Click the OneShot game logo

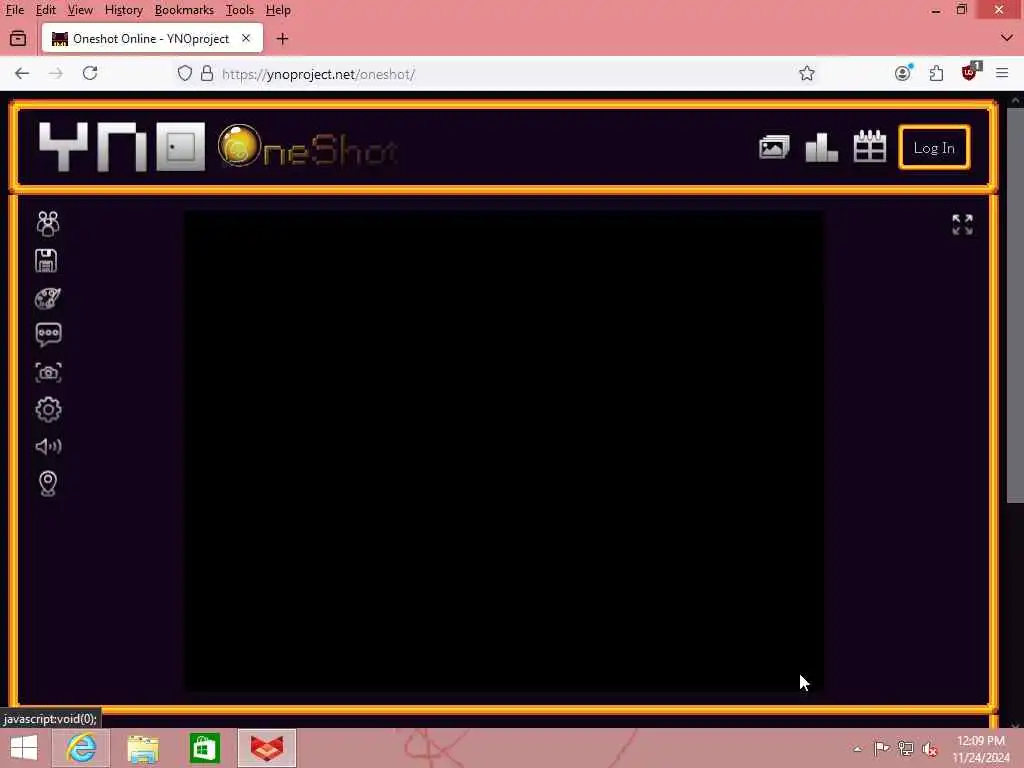[x=307, y=147]
